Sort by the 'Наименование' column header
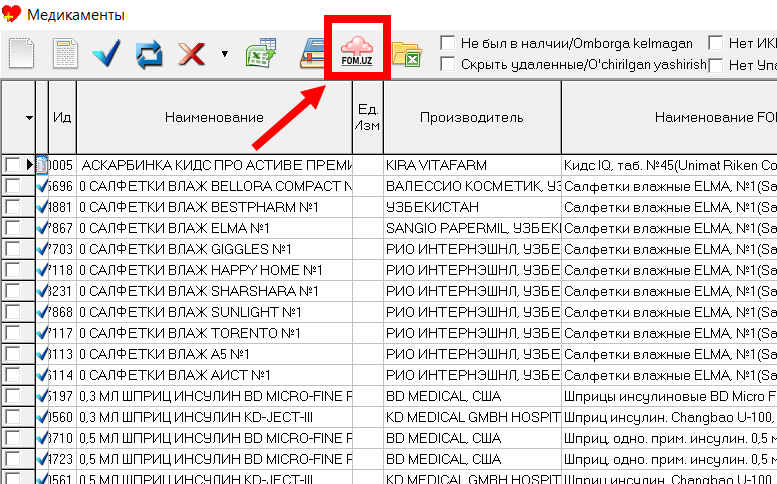This screenshot has height=484, width=777. (x=214, y=117)
